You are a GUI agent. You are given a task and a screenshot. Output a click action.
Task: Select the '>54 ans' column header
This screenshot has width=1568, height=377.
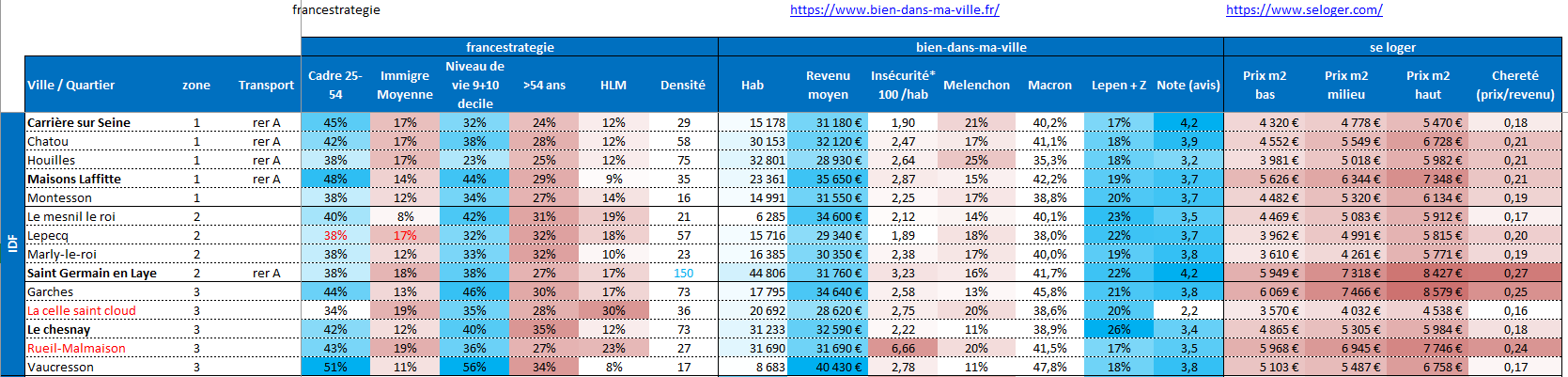point(544,85)
